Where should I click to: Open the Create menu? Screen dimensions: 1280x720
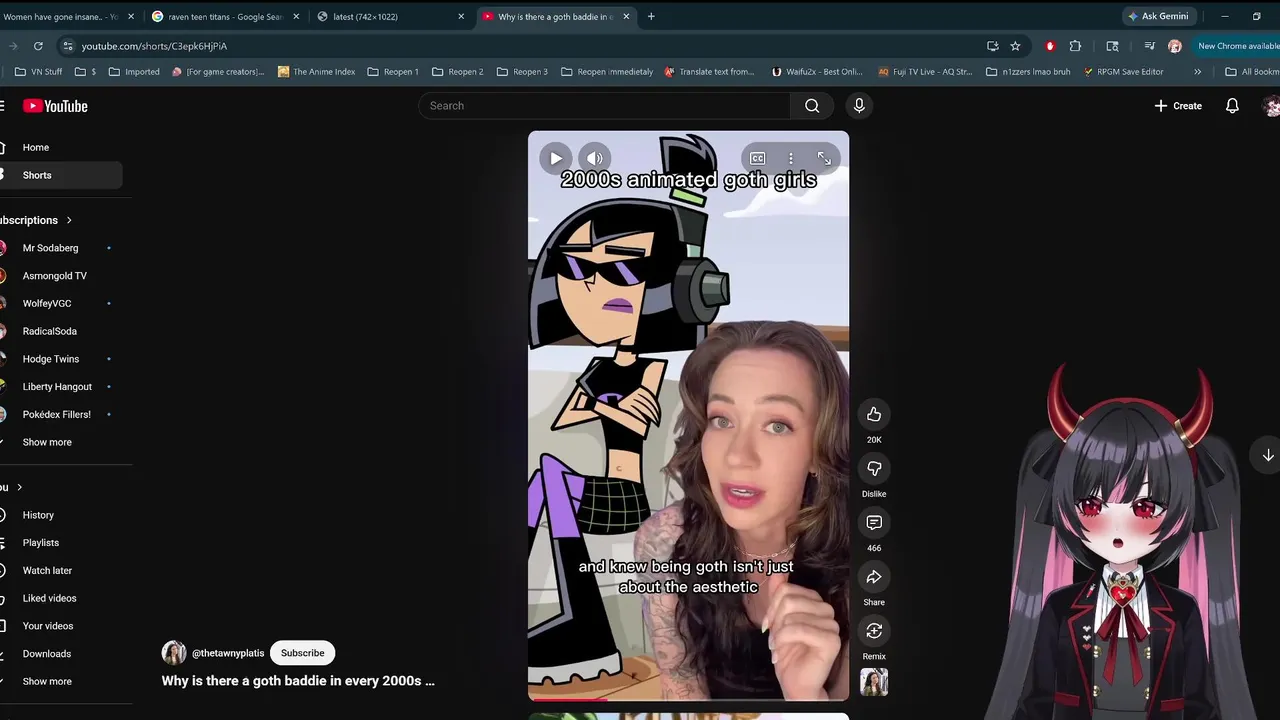(1178, 106)
